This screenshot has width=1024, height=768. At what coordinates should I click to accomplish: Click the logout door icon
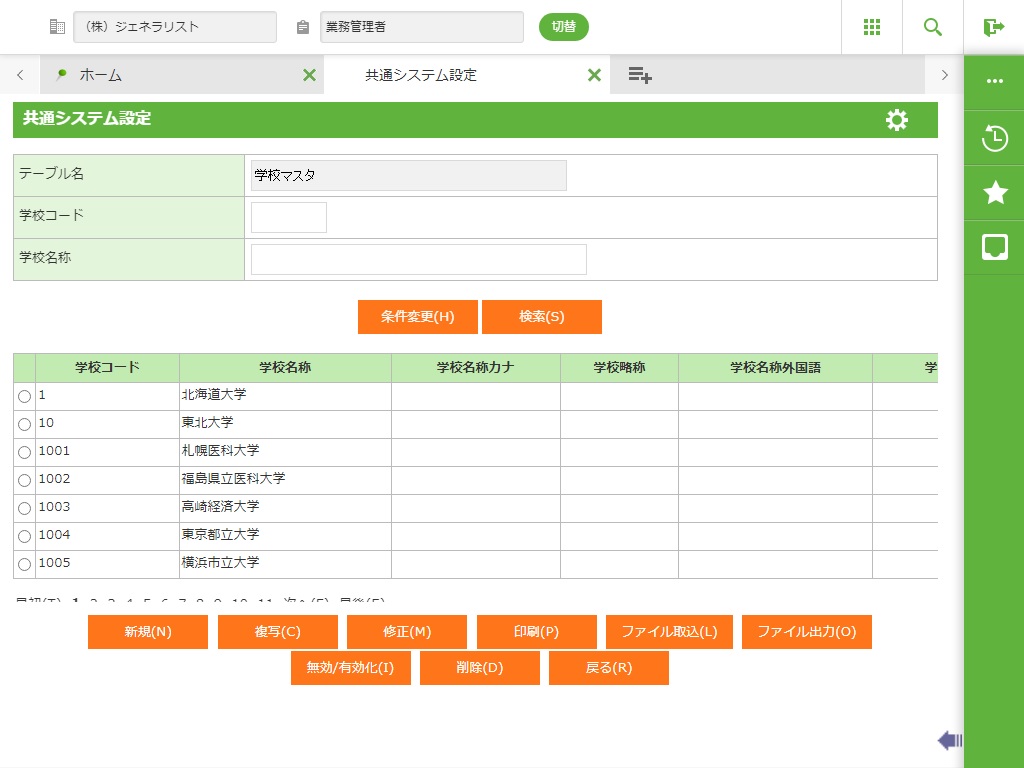(x=993, y=27)
